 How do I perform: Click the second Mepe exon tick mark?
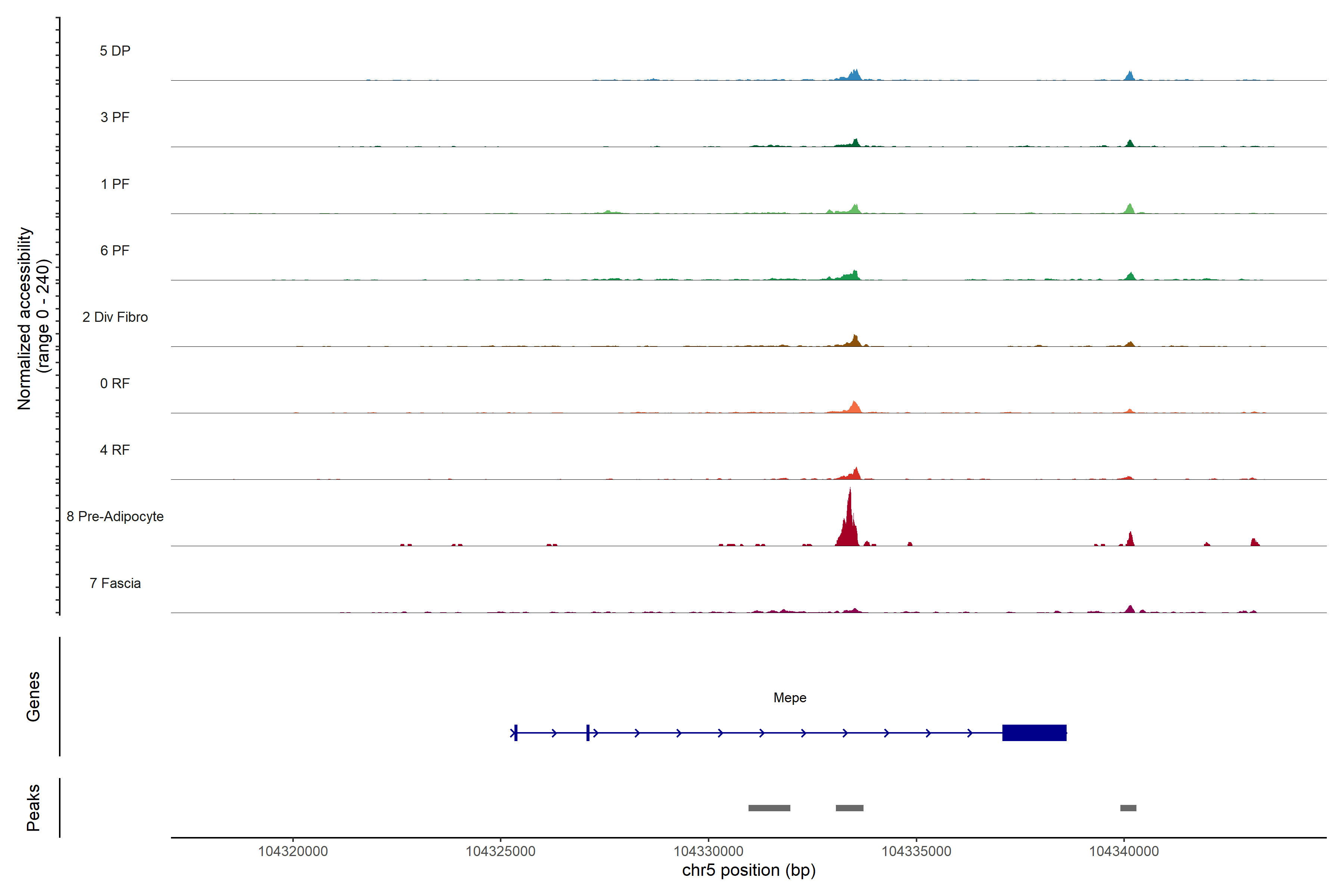(587, 732)
